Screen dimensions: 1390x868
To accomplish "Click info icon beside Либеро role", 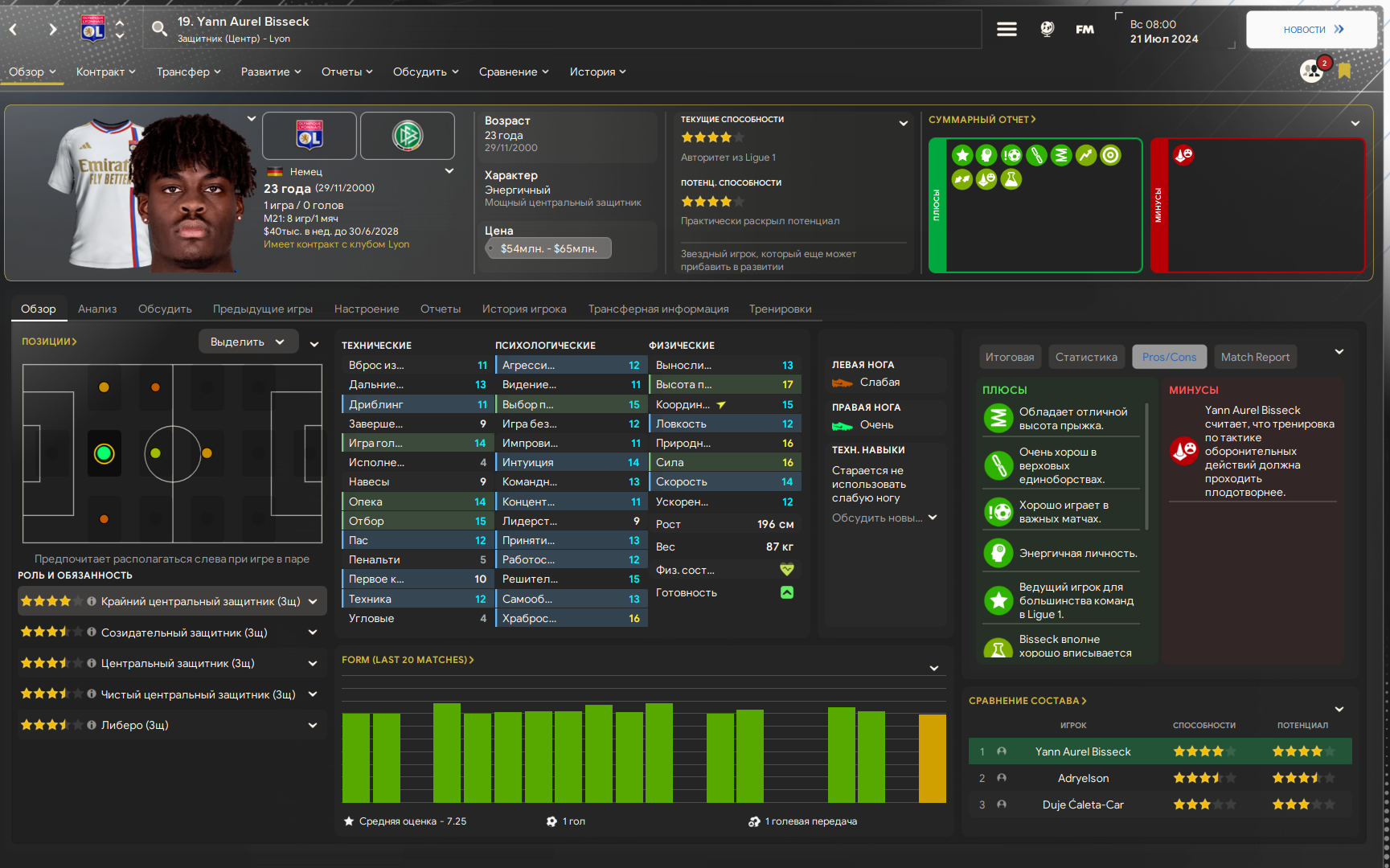I will point(92,725).
